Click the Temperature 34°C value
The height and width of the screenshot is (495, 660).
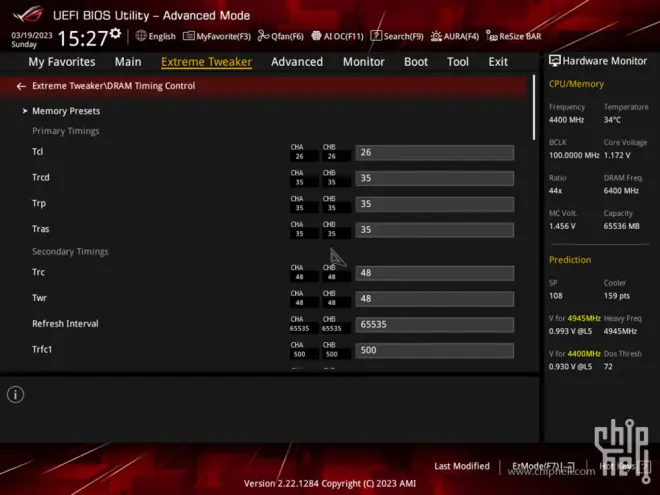pos(612,120)
